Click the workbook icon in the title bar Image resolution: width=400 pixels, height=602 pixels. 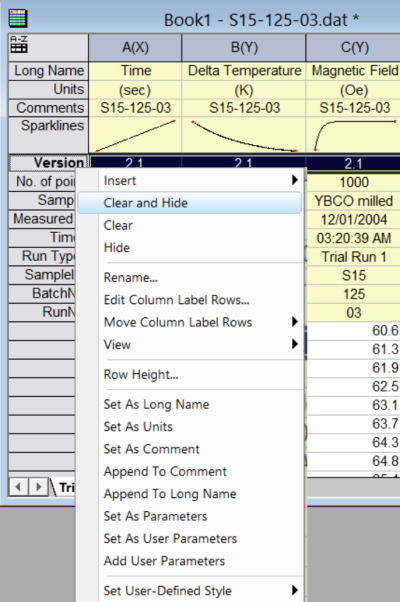tap(18, 18)
